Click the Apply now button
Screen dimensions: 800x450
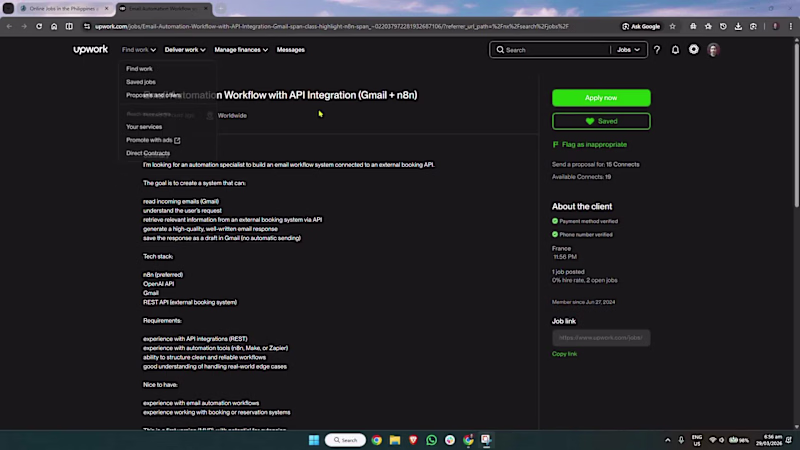pyautogui.click(x=601, y=97)
